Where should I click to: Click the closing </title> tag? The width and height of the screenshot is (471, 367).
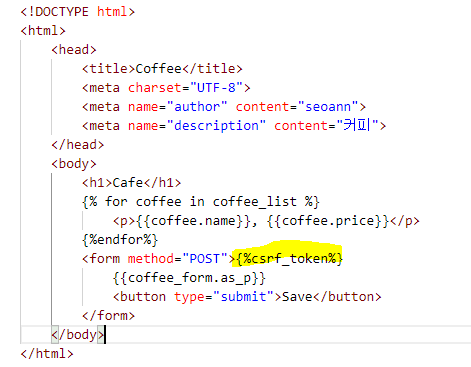tap(212, 69)
